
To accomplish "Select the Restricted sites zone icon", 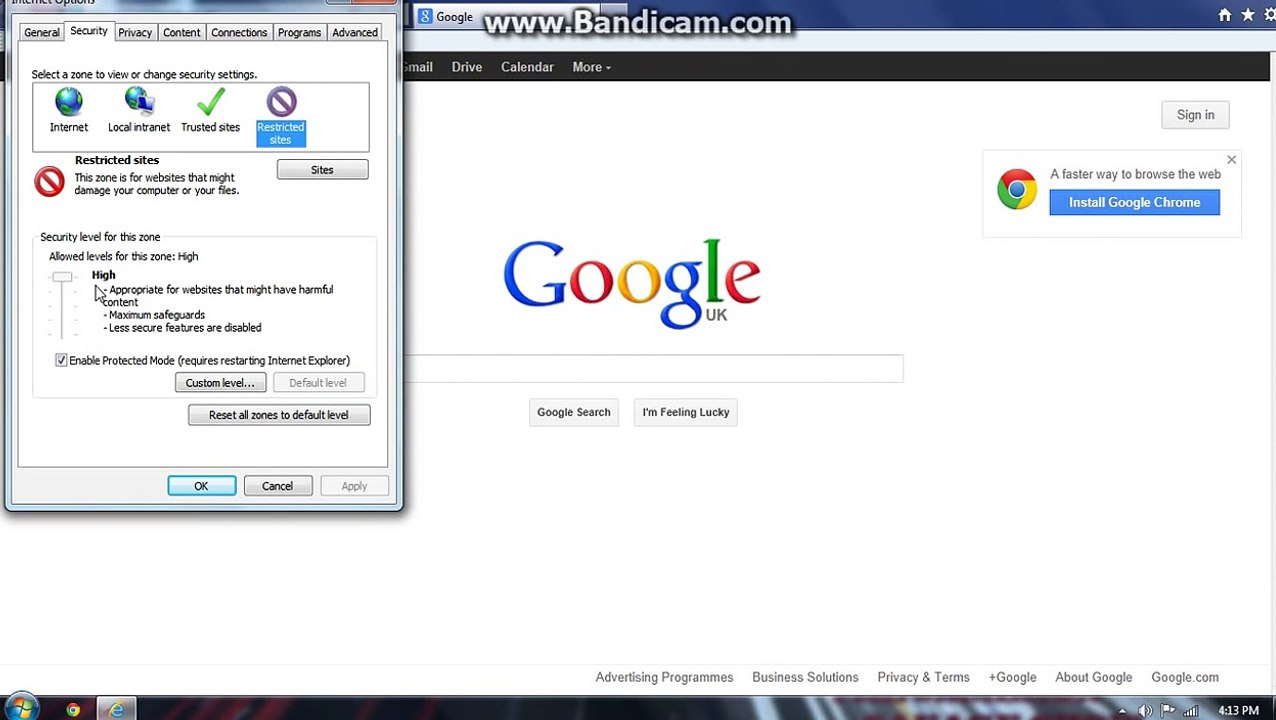I will tap(281, 102).
